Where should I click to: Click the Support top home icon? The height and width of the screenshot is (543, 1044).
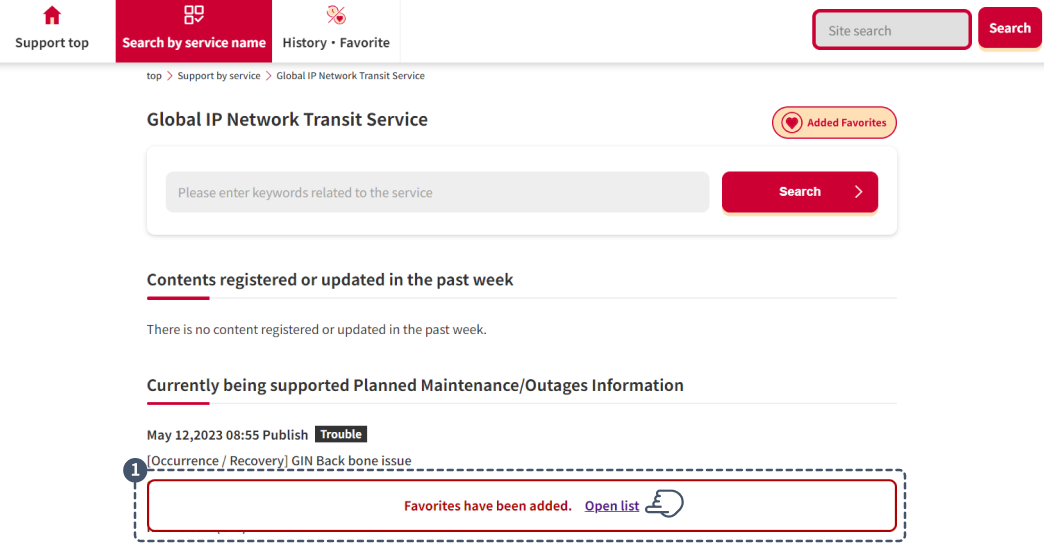pyautogui.click(x=52, y=15)
